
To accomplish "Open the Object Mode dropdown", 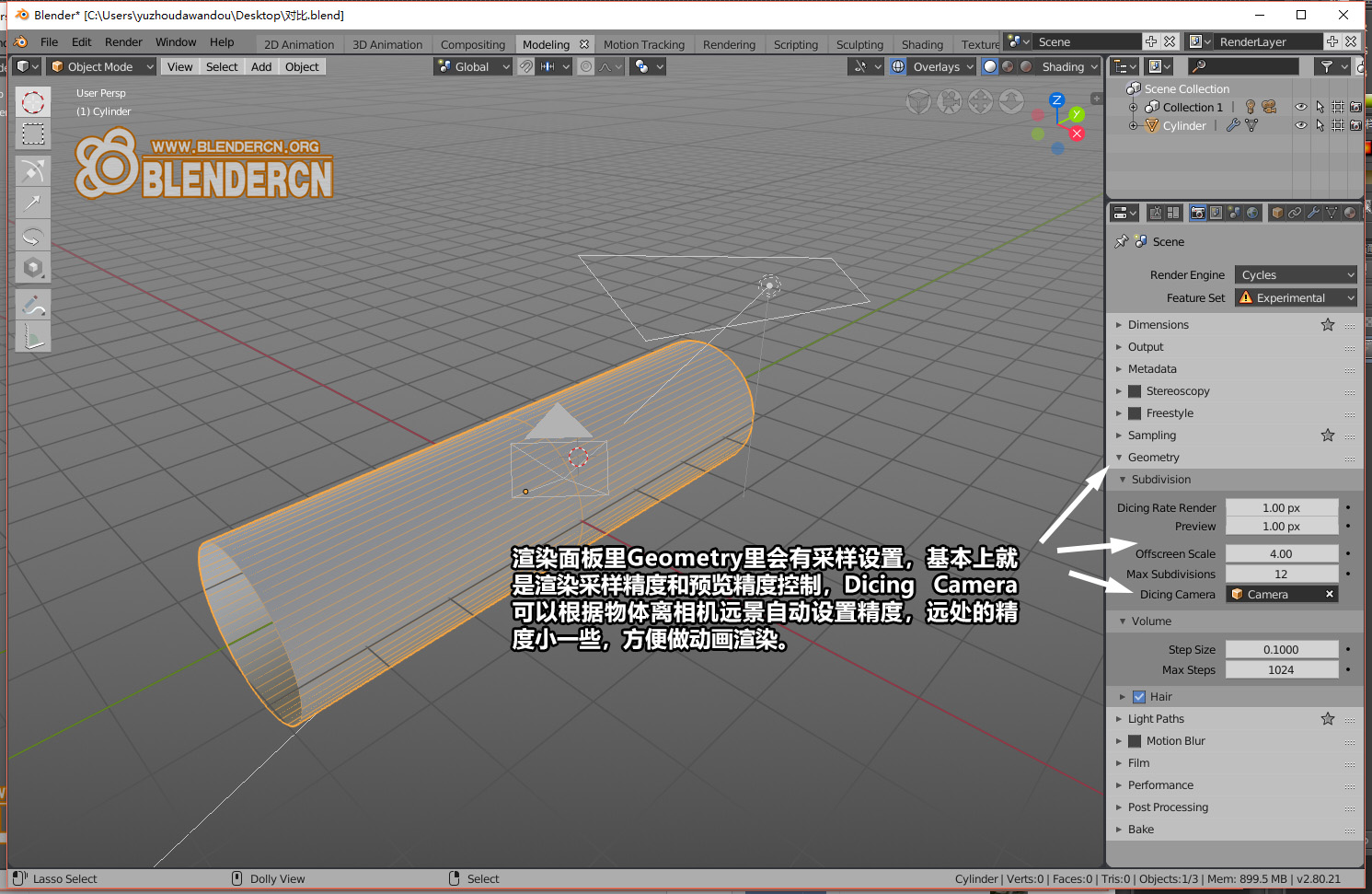I will (x=100, y=66).
